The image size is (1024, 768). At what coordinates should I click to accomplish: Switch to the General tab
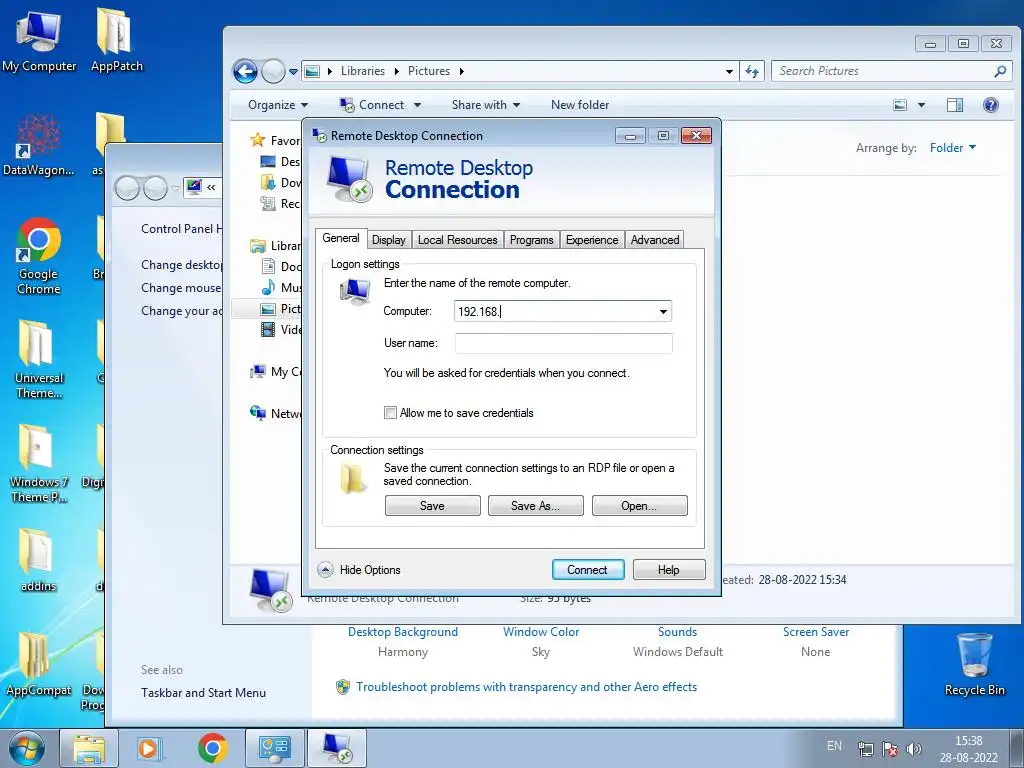tap(341, 238)
